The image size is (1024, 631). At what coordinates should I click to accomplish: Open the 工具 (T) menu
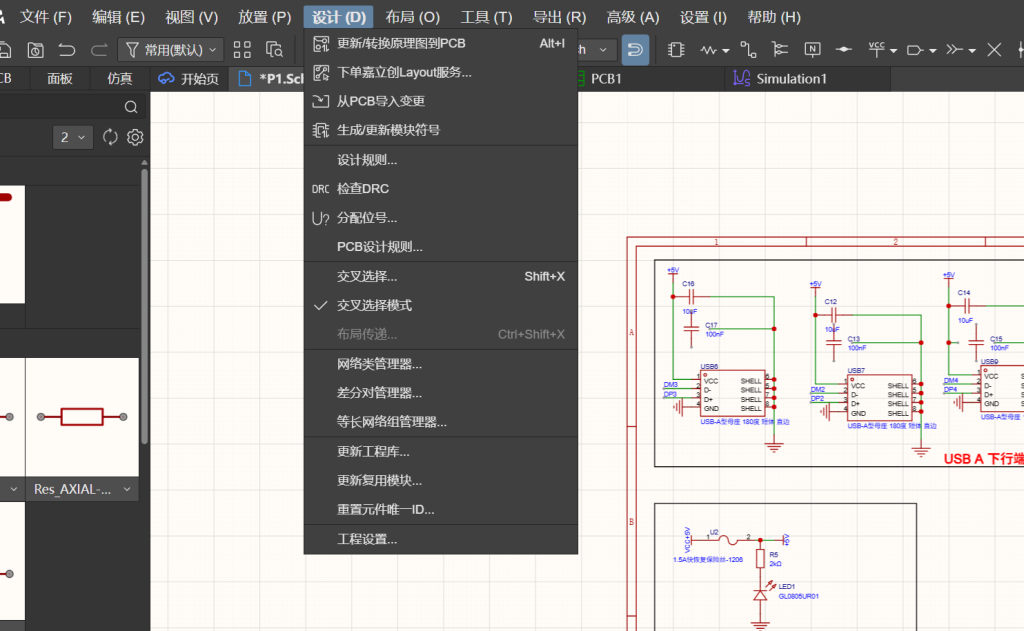(487, 17)
